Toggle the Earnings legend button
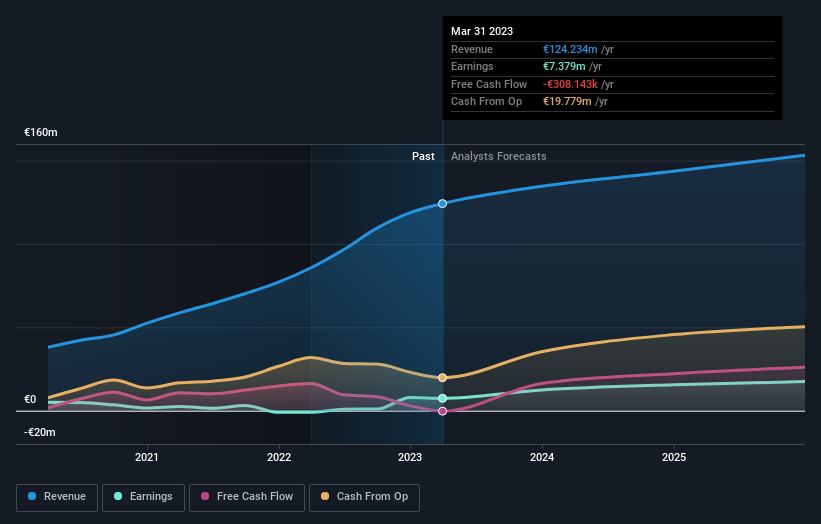This screenshot has height=524, width=821. point(143,497)
